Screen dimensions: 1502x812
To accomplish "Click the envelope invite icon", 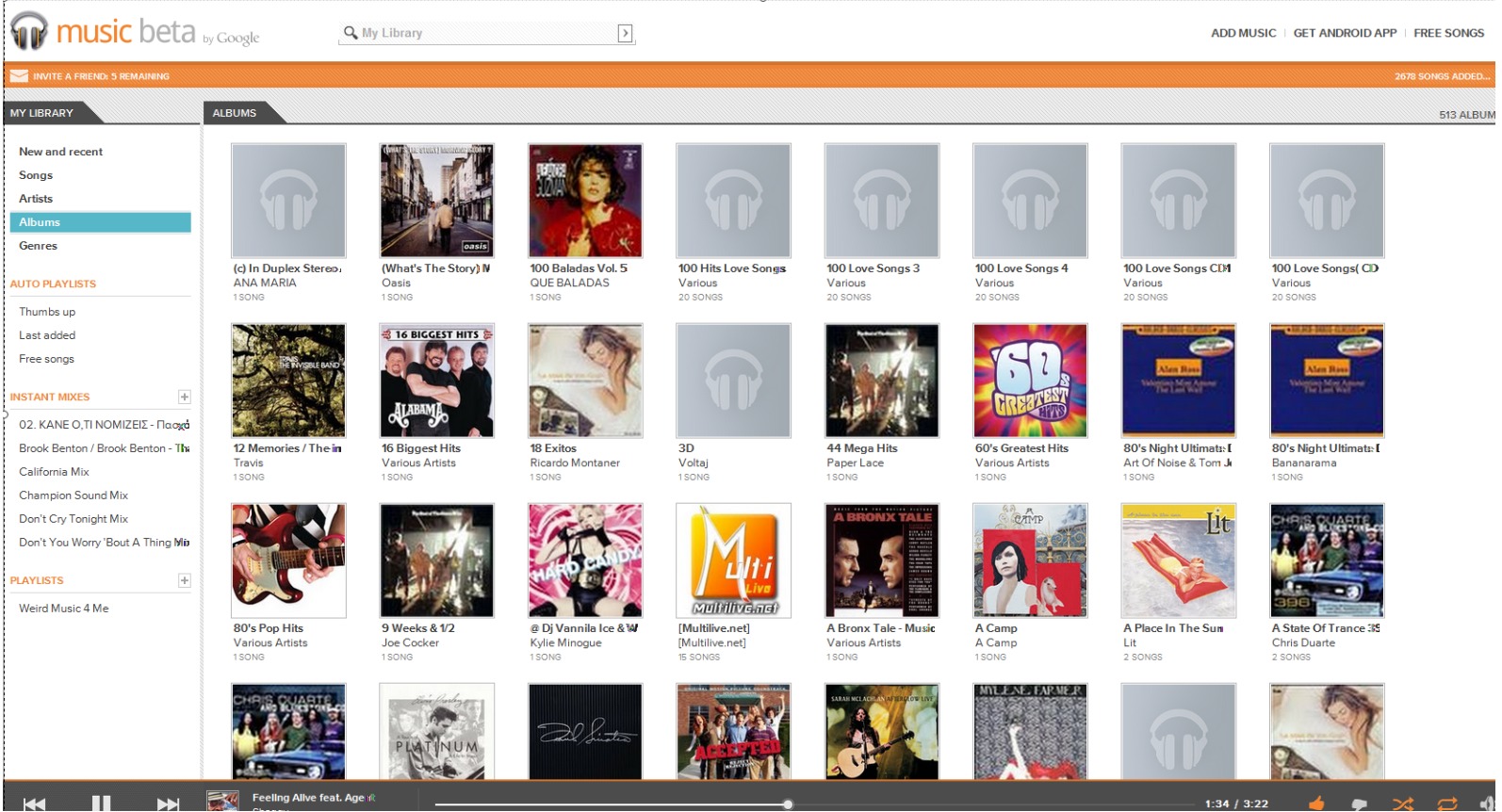I will click(x=19, y=76).
